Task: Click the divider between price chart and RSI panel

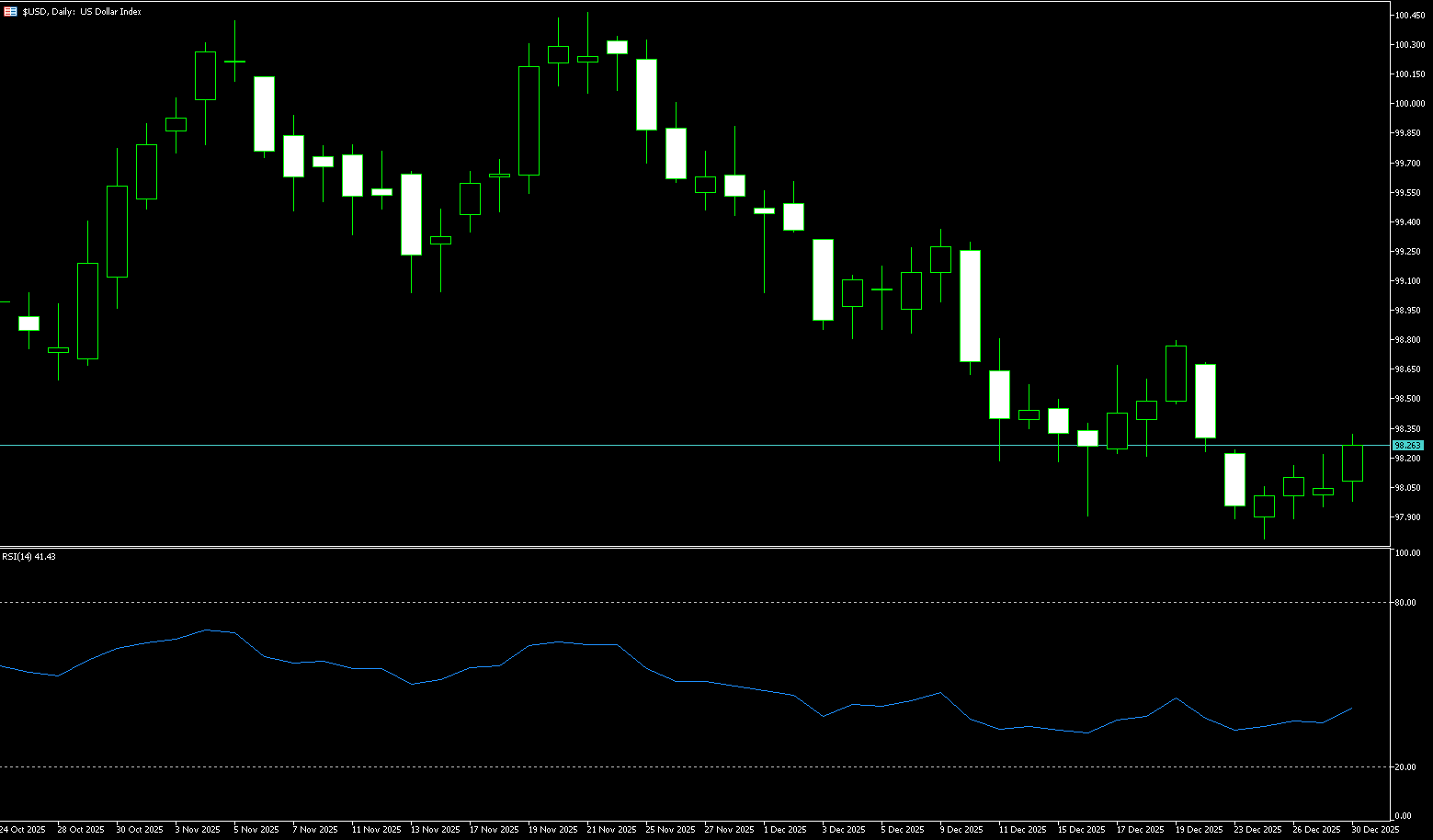Action: [643, 547]
